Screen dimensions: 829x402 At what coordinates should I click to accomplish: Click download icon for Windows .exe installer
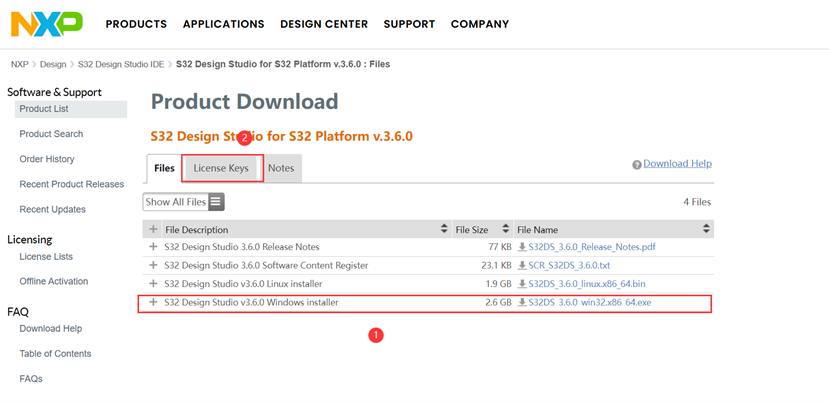click(522, 303)
